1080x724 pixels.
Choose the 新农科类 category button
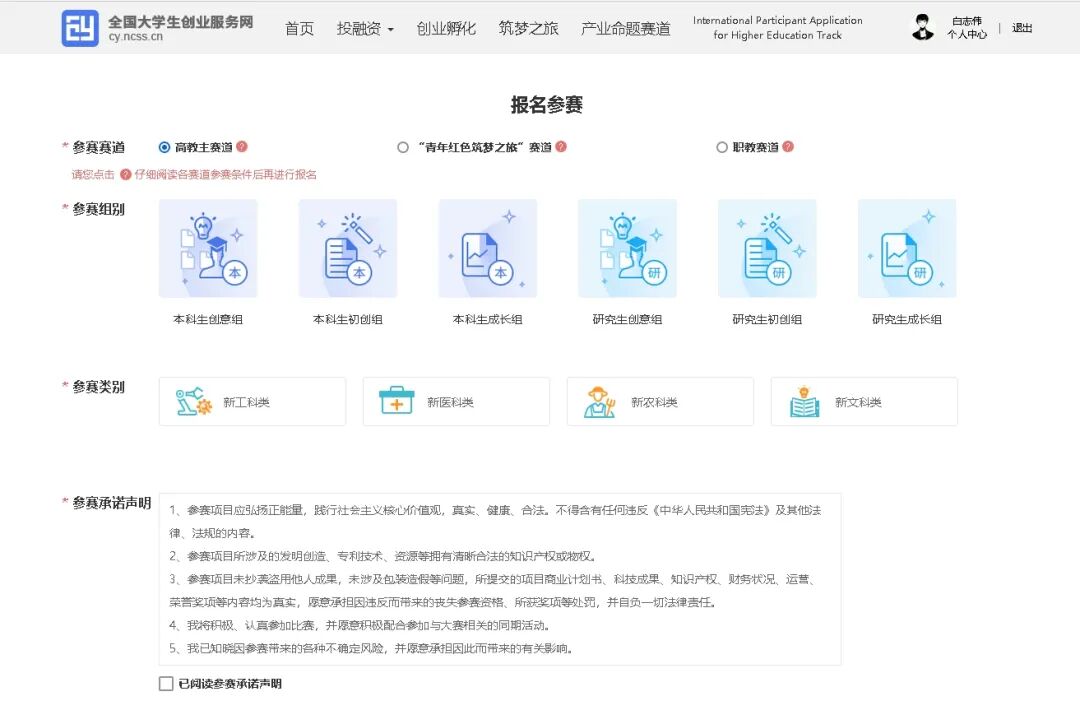click(660, 402)
